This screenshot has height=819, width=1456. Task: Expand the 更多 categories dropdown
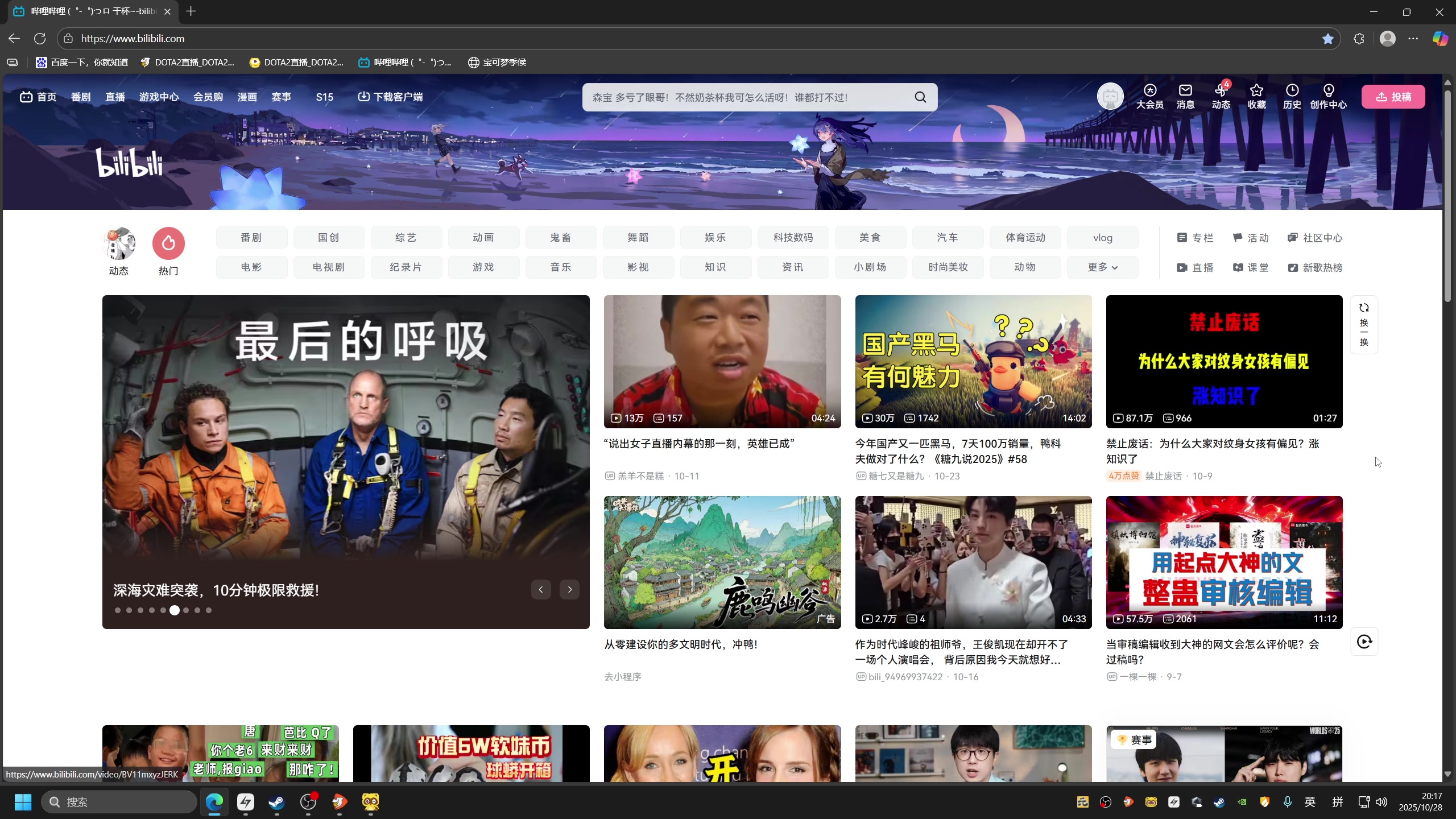(1101, 267)
